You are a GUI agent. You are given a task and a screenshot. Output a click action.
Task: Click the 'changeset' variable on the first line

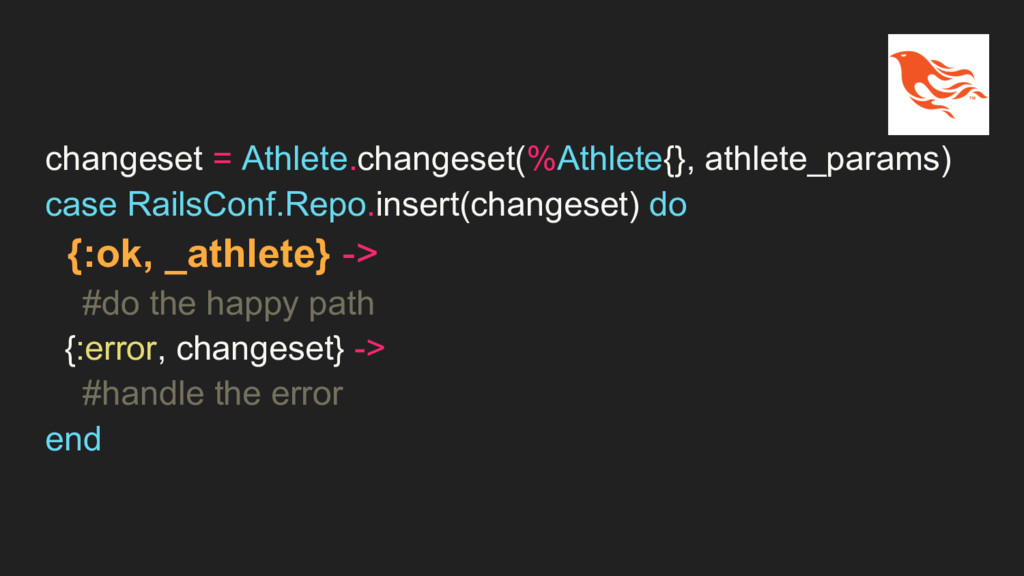click(x=124, y=160)
